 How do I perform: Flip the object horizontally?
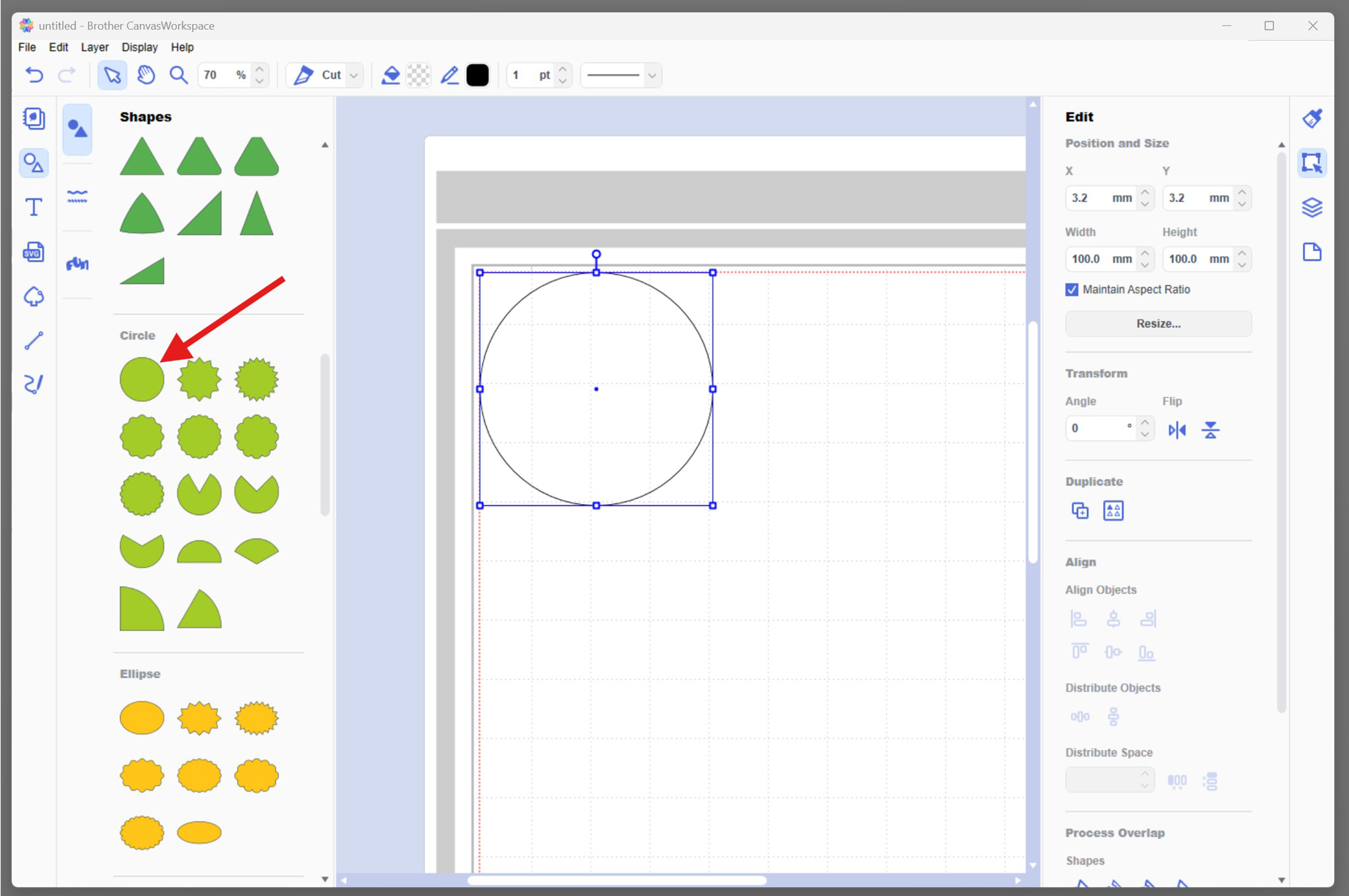click(x=1177, y=430)
